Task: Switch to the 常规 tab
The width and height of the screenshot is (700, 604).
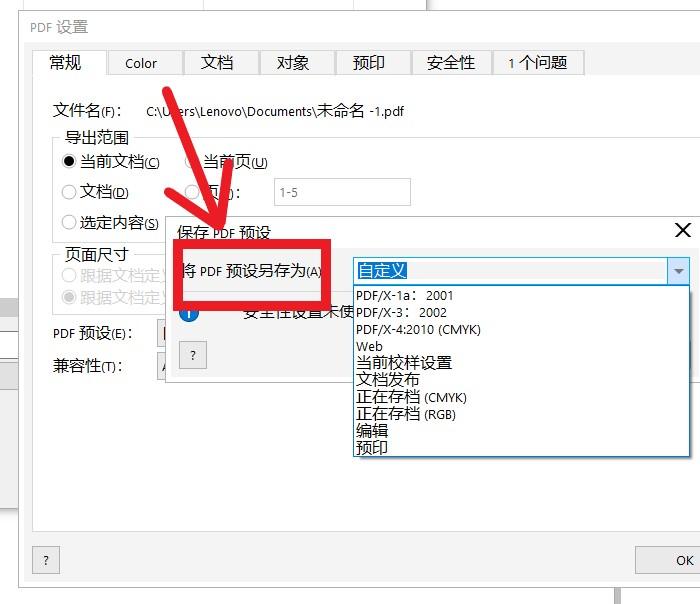Action: coord(69,62)
